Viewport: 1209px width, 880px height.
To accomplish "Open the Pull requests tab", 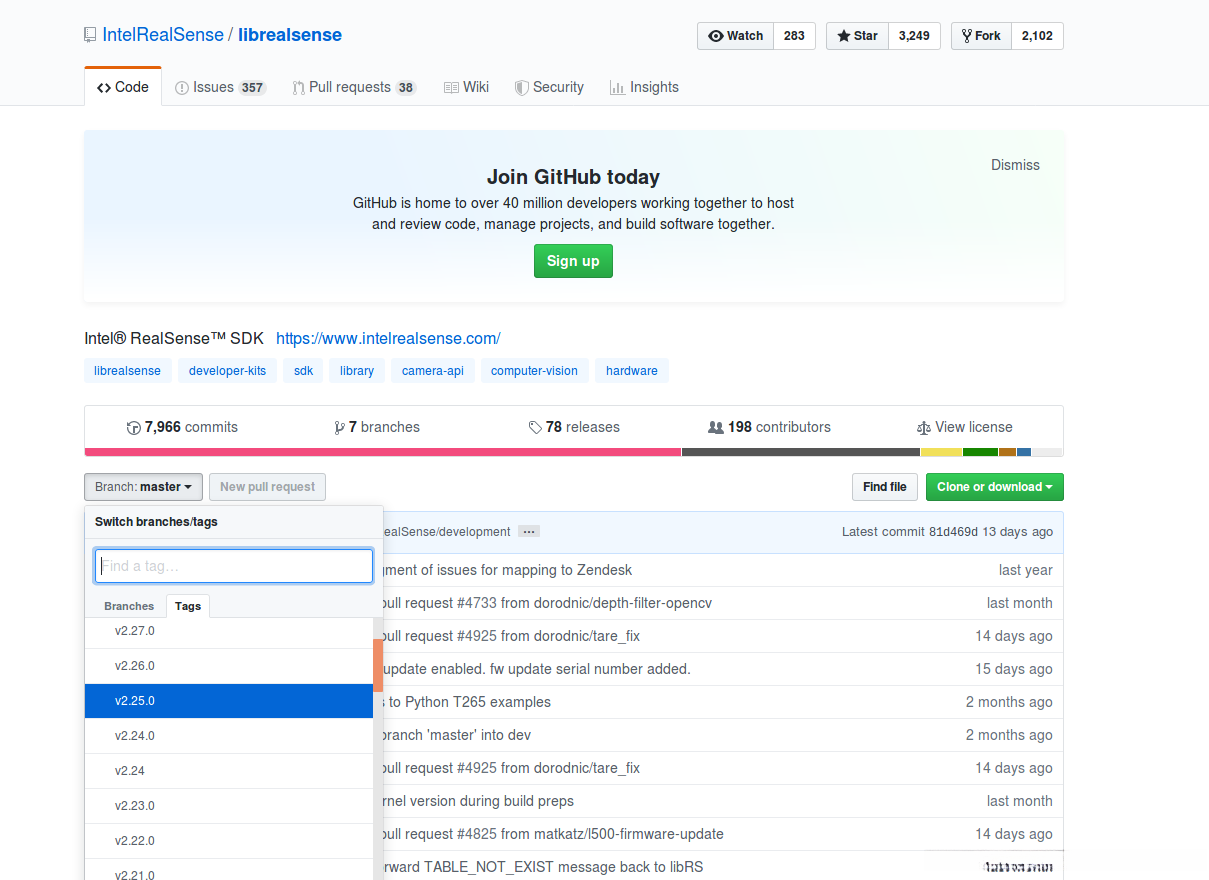I will (x=354, y=87).
